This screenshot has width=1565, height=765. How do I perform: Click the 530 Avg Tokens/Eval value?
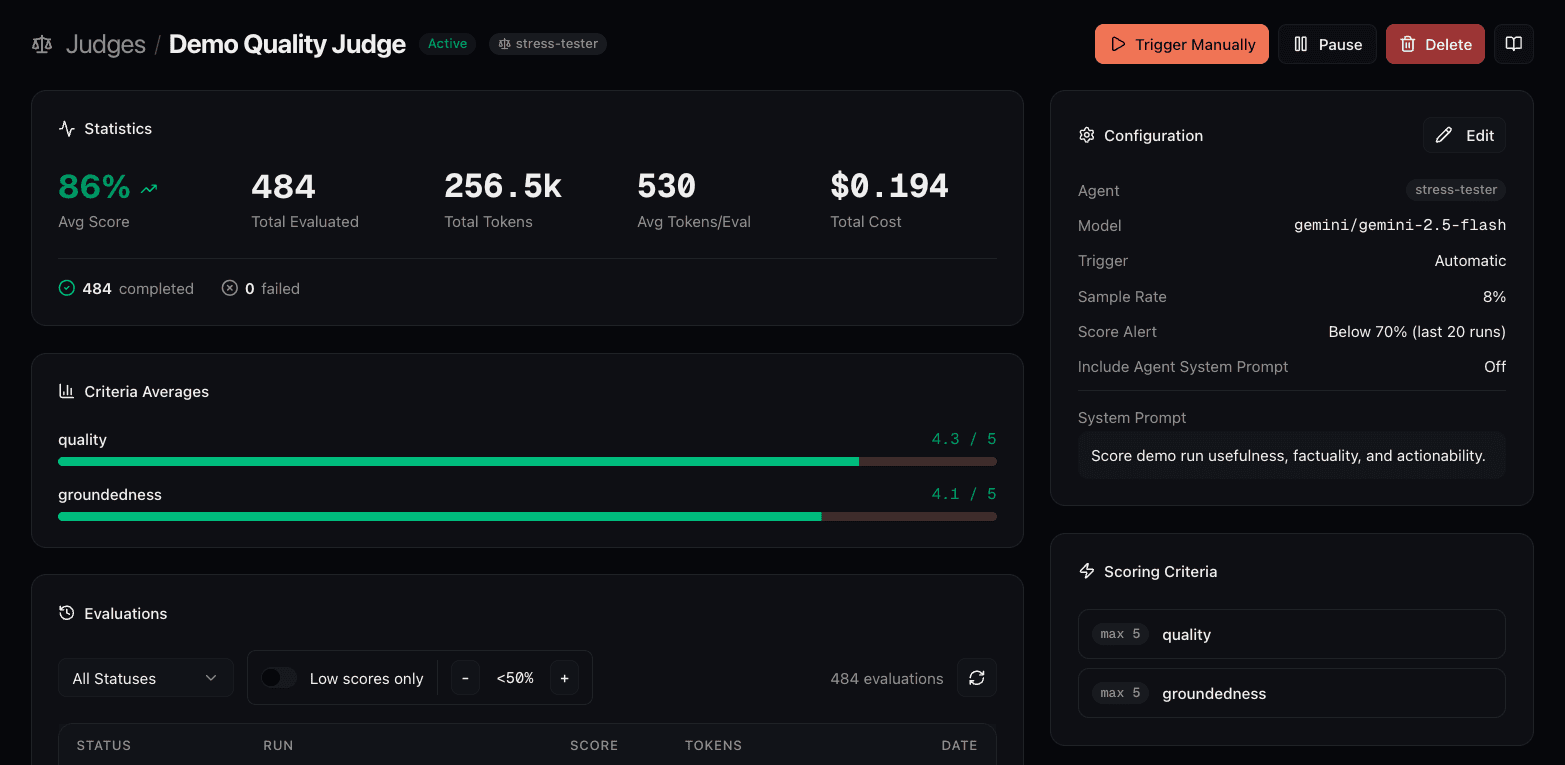coord(666,186)
